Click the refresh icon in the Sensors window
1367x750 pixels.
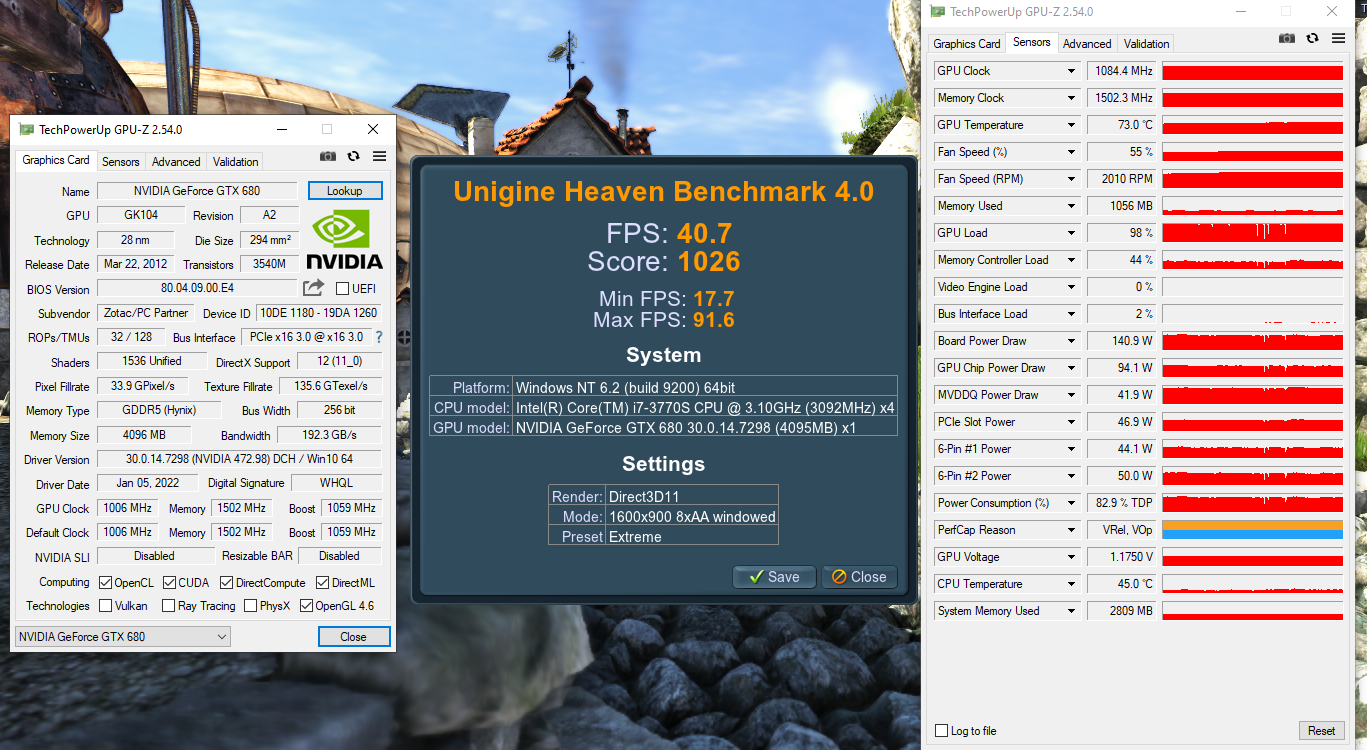pyautogui.click(x=1312, y=38)
